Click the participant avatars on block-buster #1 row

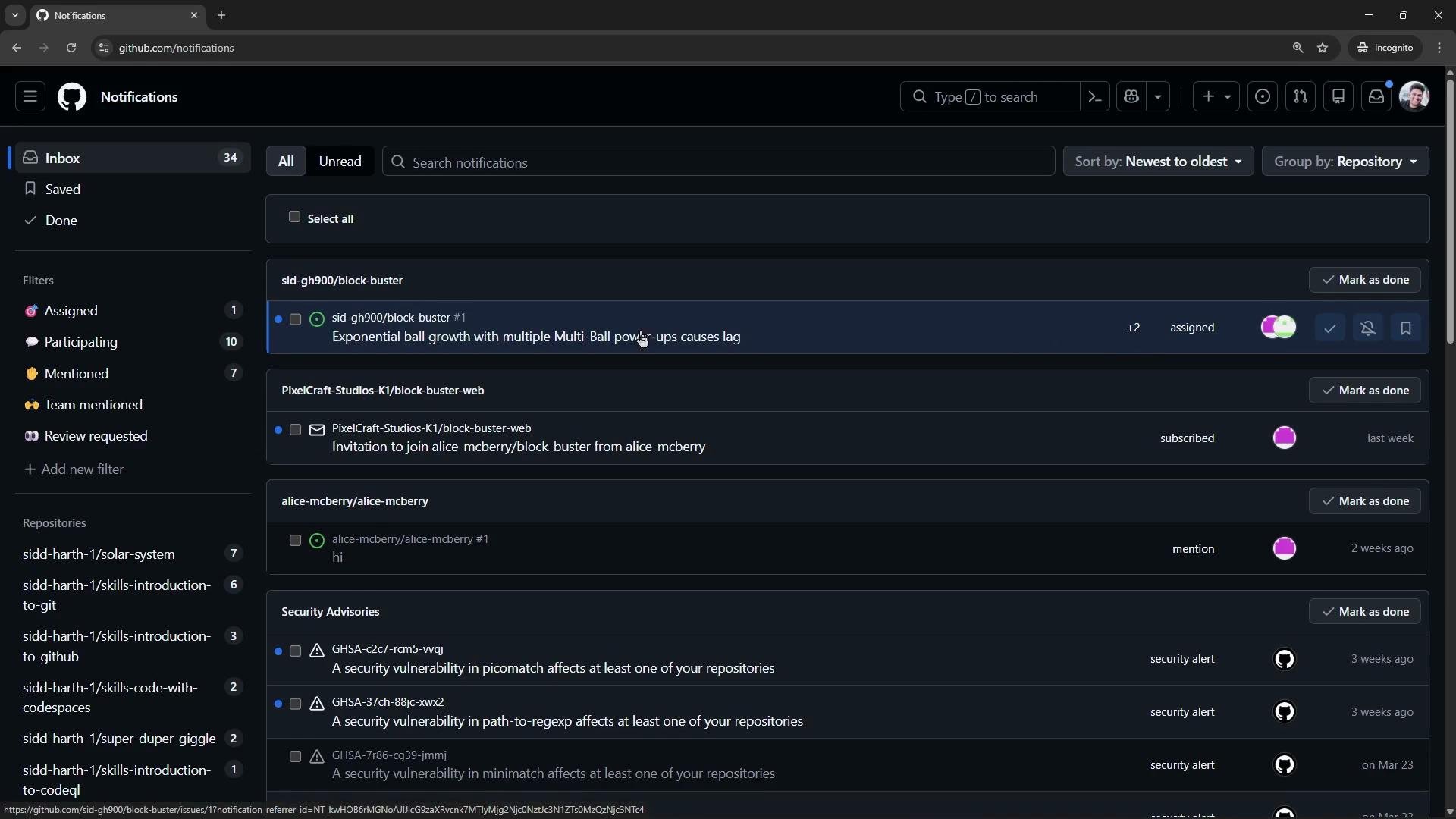[x=1279, y=328]
